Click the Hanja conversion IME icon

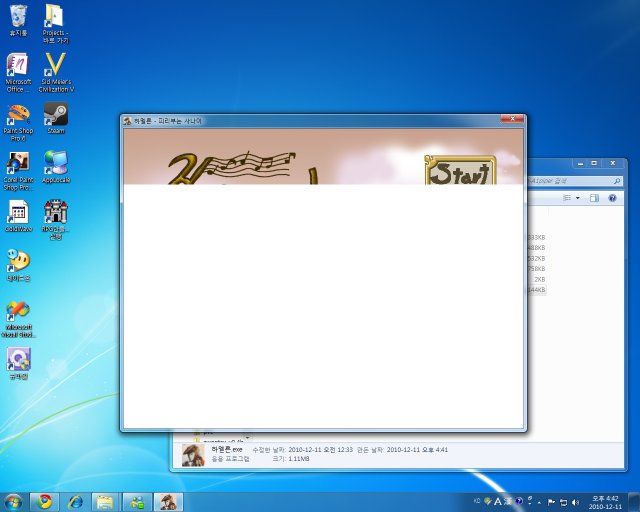tap(508, 501)
